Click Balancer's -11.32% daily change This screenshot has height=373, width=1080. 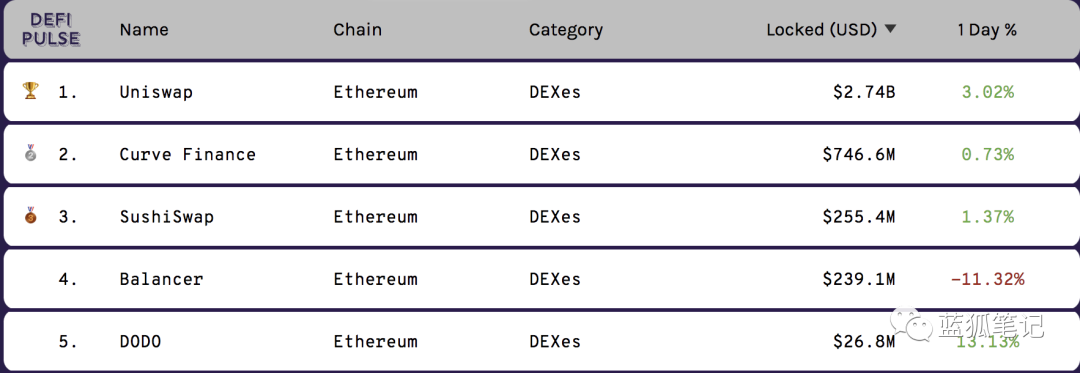click(987, 279)
